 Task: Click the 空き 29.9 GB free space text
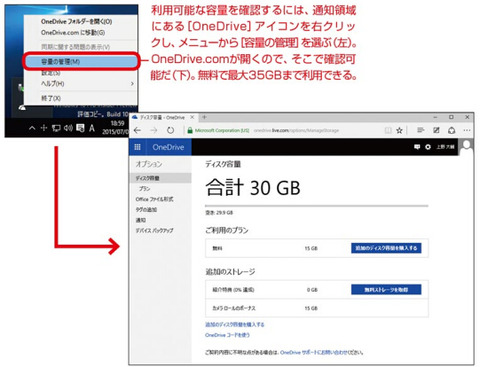[219, 213]
